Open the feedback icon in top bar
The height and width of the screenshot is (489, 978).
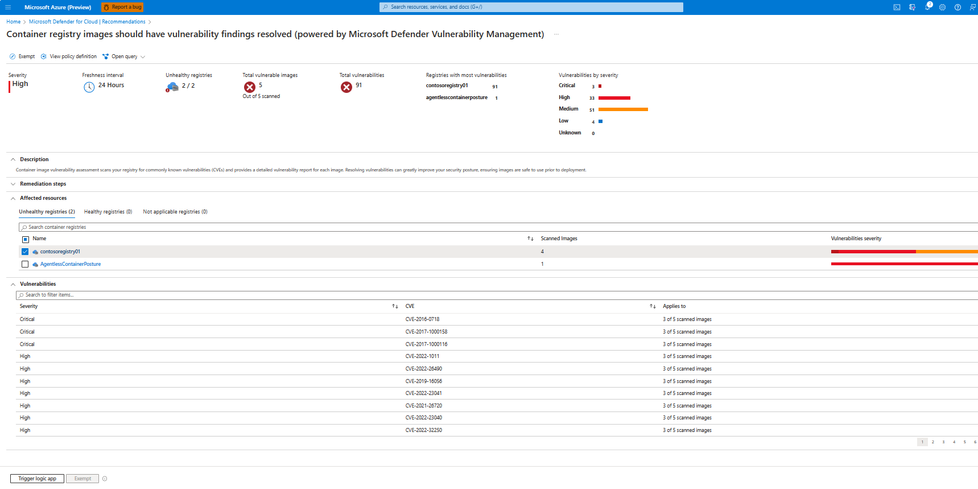pos(972,7)
